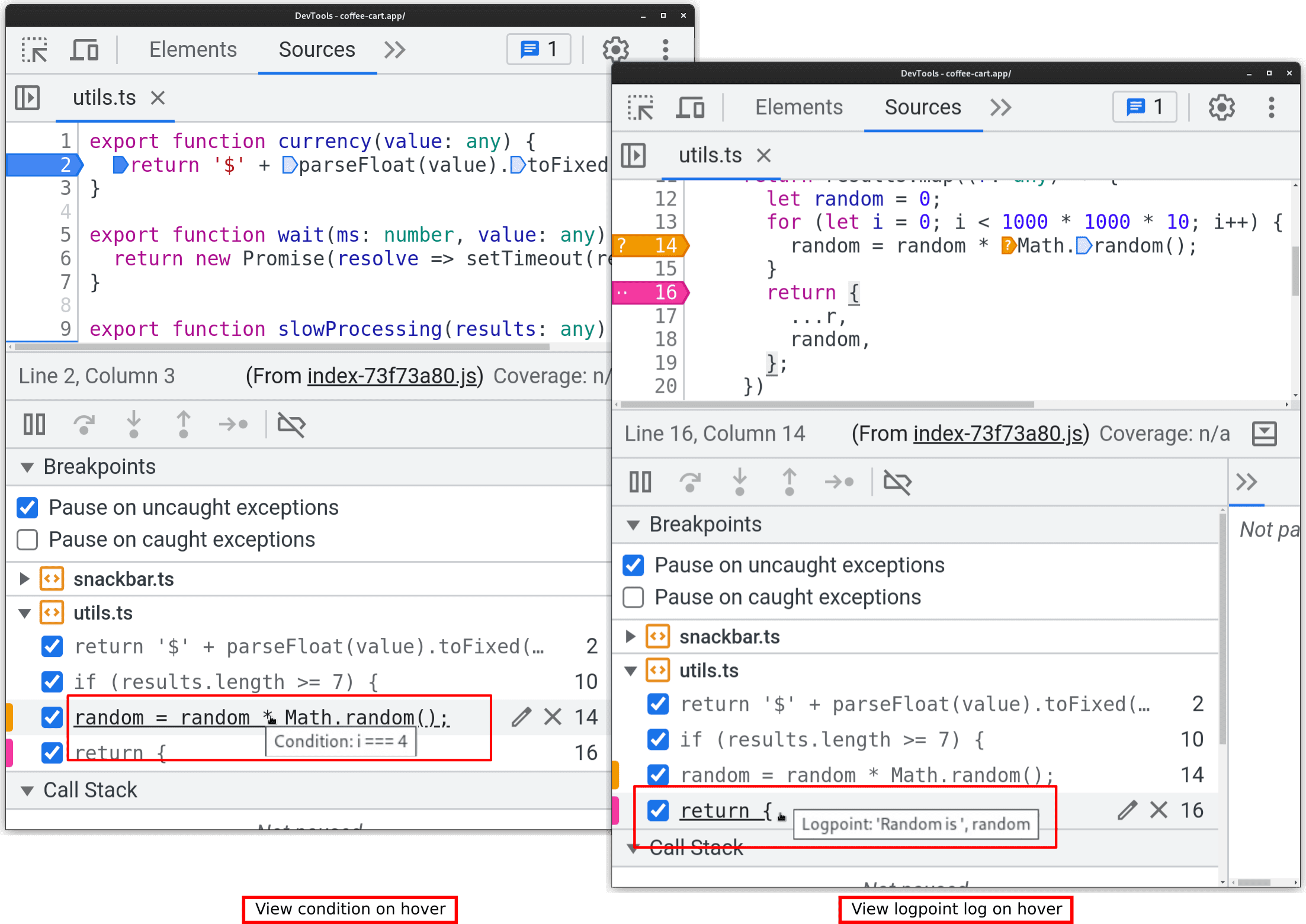Click the inspect element icon top-left
Viewport: 1306px width, 924px height.
(37, 47)
